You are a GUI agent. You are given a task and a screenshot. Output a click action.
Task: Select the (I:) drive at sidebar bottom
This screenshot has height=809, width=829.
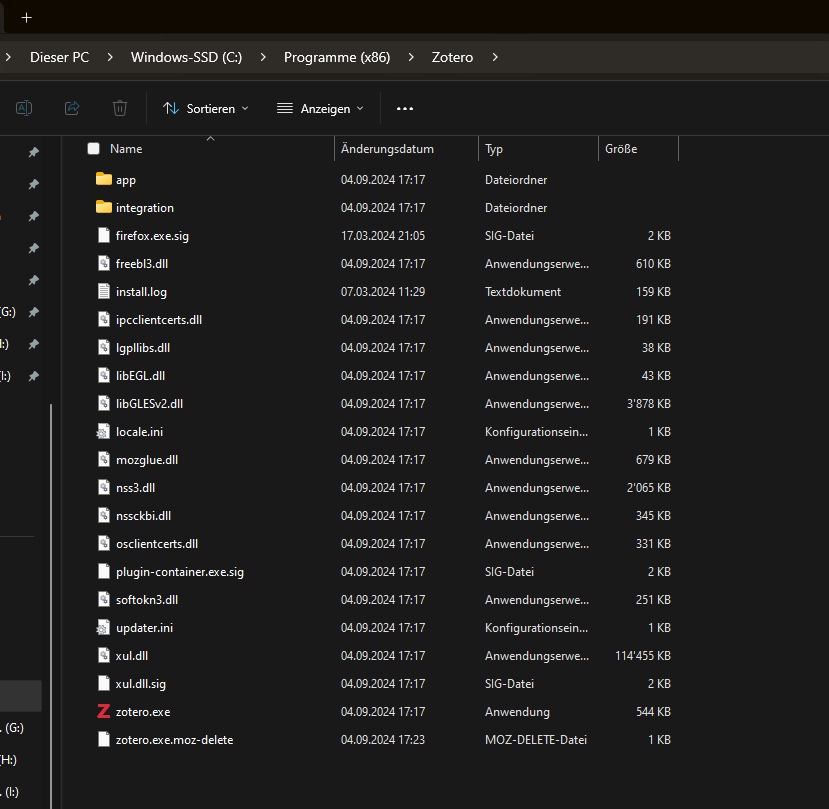(x=11, y=792)
